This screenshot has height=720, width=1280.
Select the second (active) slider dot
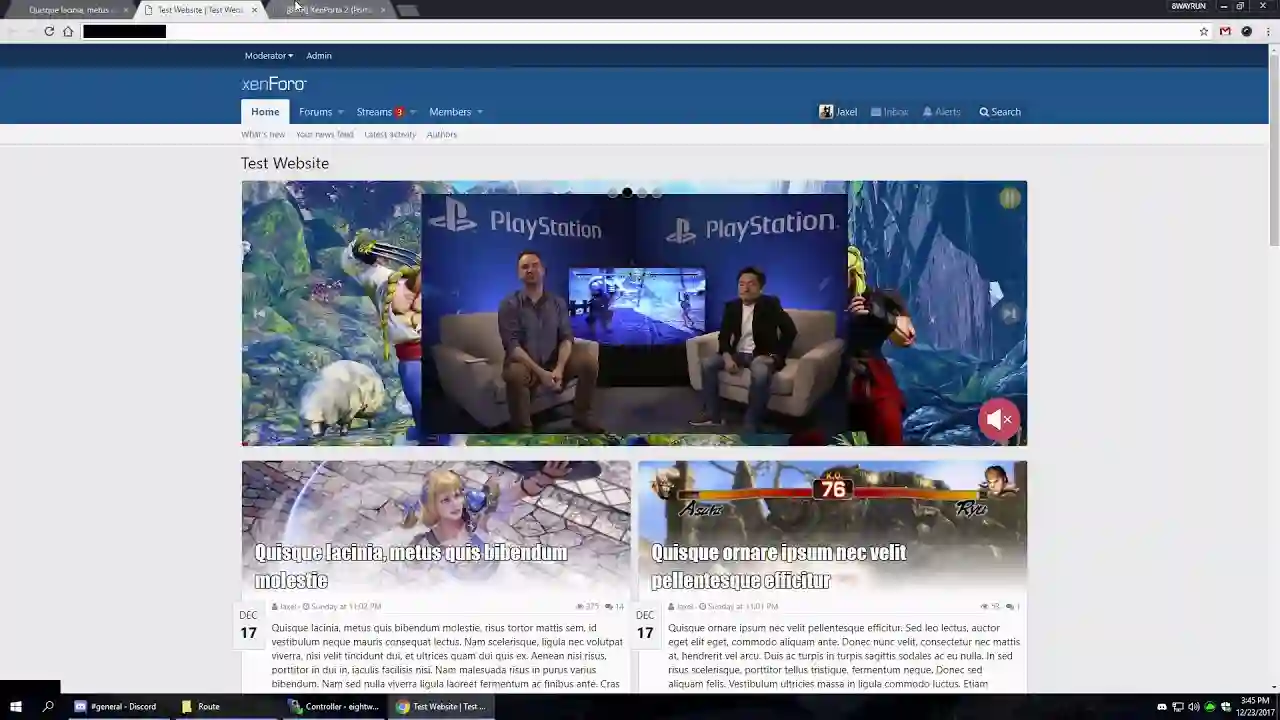coord(627,193)
